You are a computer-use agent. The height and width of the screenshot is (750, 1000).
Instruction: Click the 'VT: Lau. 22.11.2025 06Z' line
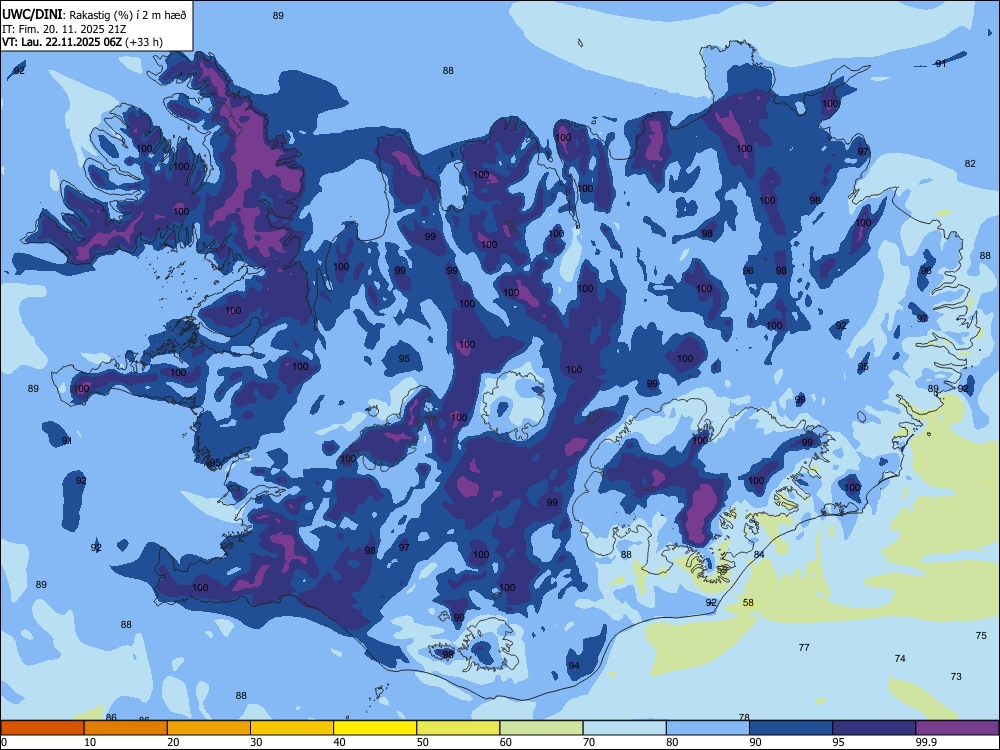click(x=62, y=42)
